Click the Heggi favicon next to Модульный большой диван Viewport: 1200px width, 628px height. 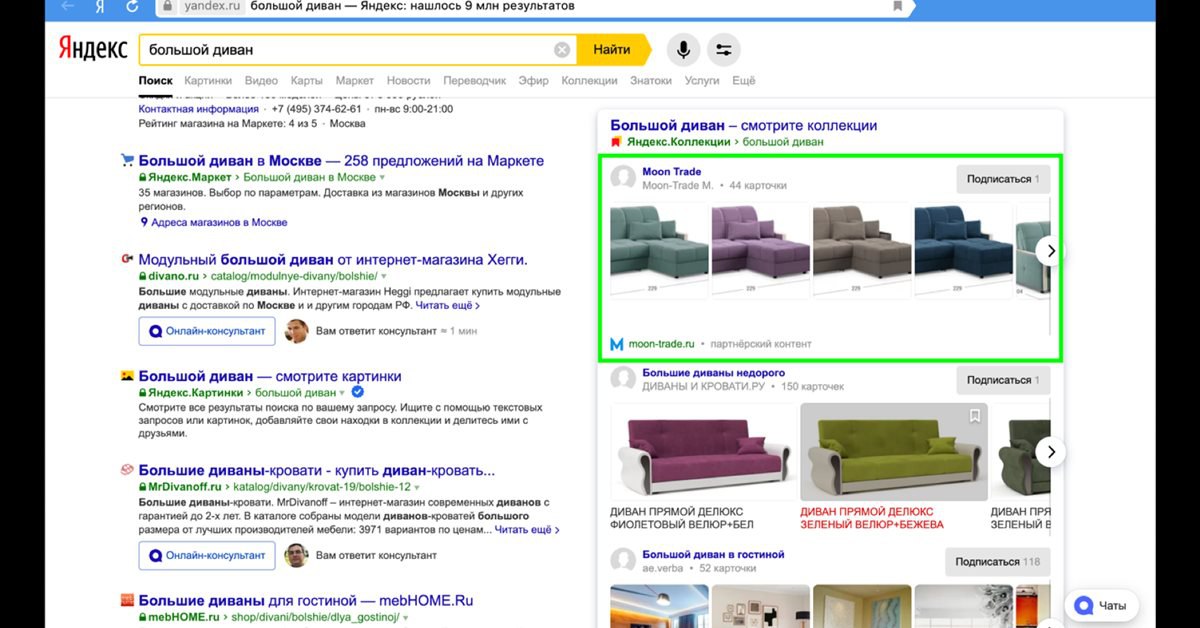pos(127,260)
